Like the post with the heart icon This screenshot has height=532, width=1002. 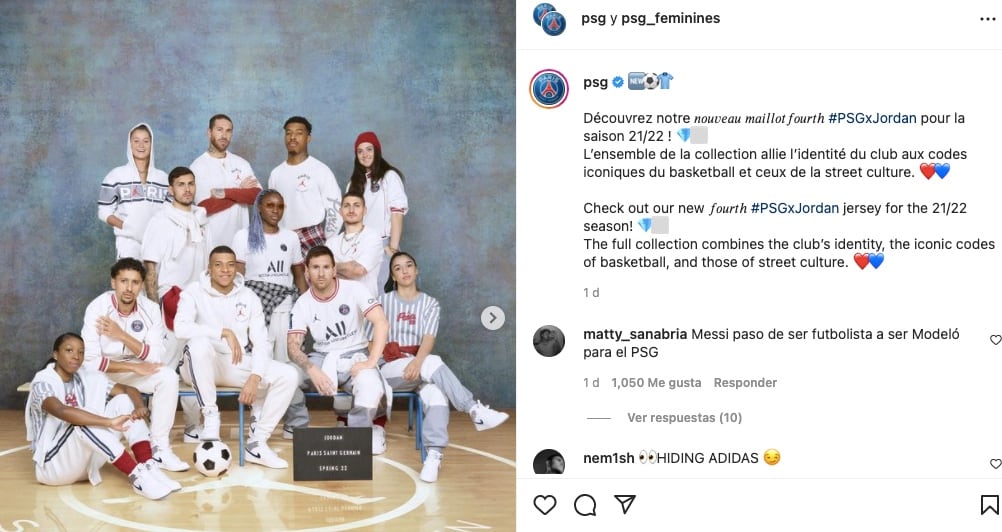544,505
